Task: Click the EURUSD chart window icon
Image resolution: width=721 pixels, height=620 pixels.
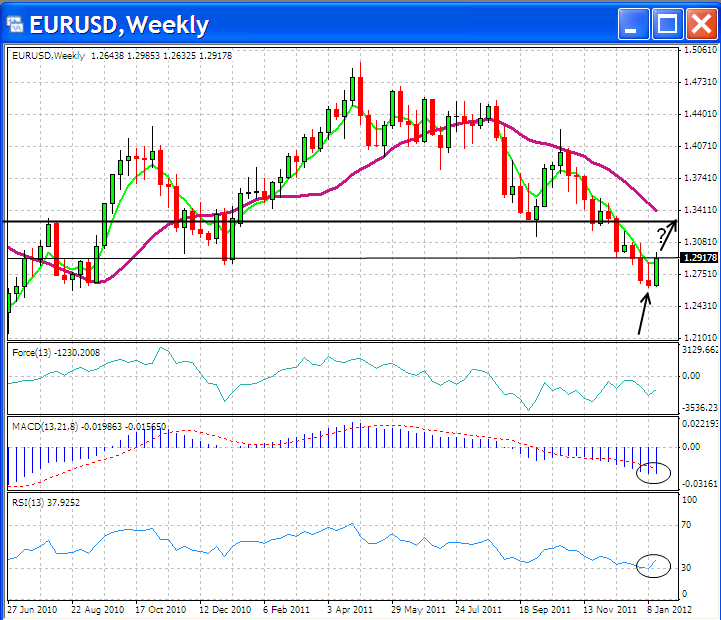Action: pos(15,24)
